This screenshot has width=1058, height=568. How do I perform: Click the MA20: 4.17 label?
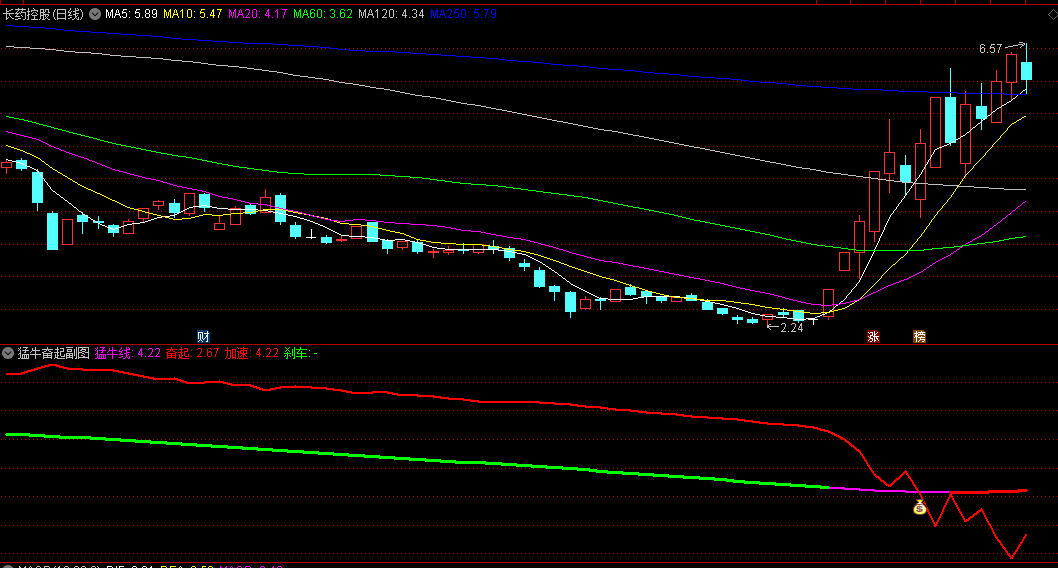(x=258, y=14)
